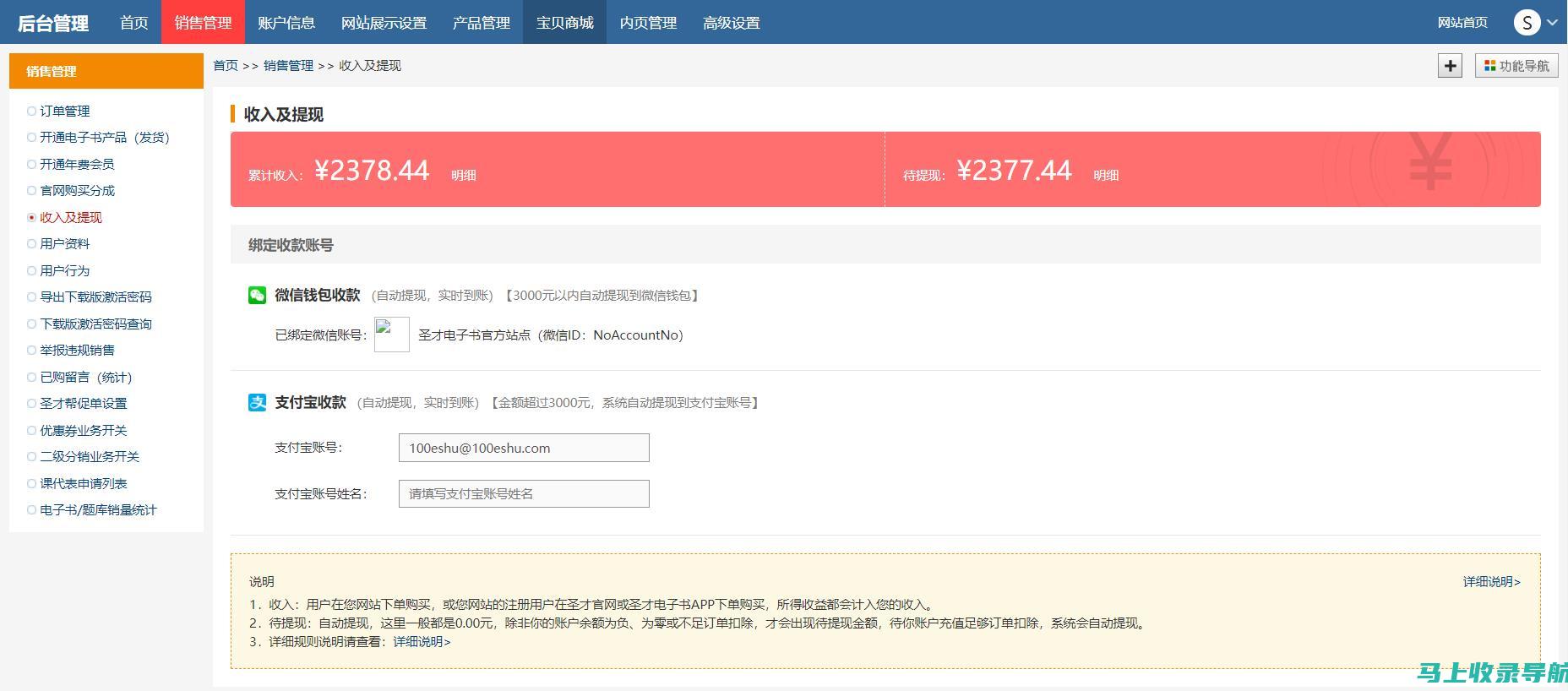Click the ¥2378.44 total income amount
This screenshot has height=691, width=1568.
[372, 171]
